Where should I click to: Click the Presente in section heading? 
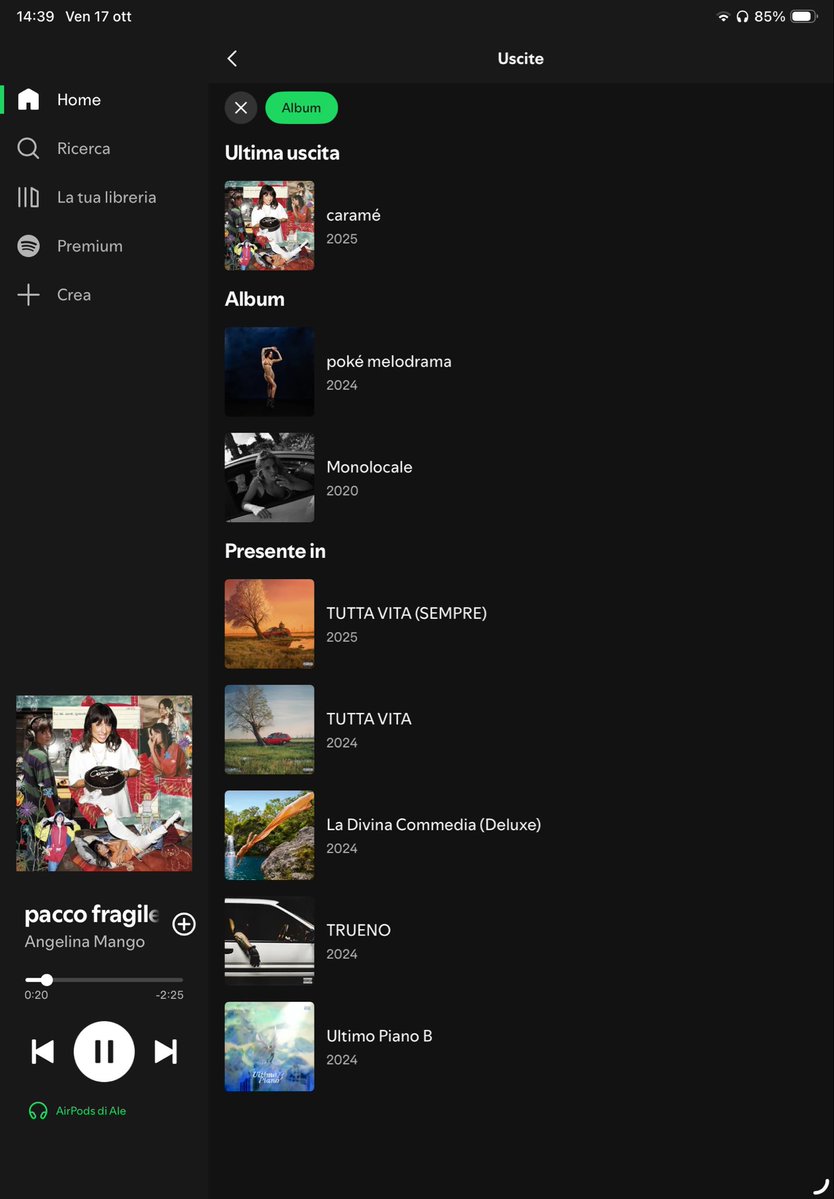(x=275, y=551)
